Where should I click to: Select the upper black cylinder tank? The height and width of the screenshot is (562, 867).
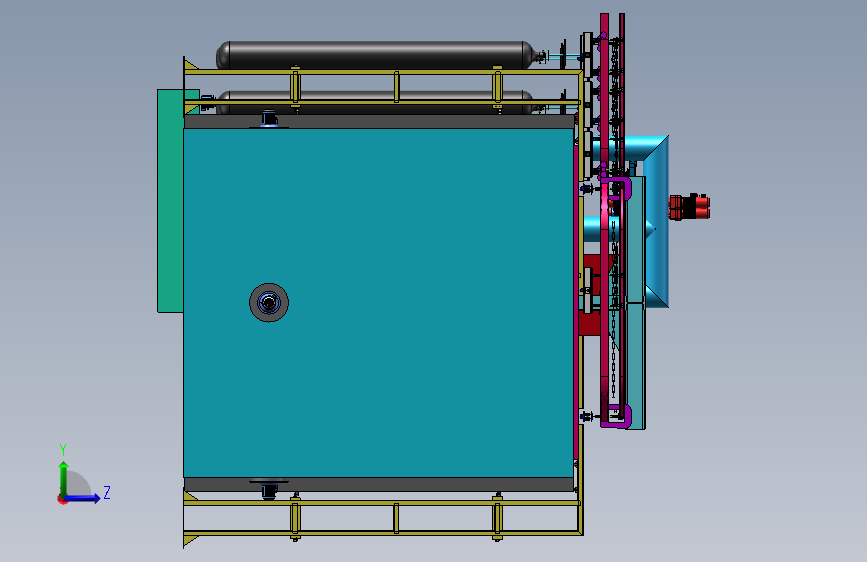[377, 54]
